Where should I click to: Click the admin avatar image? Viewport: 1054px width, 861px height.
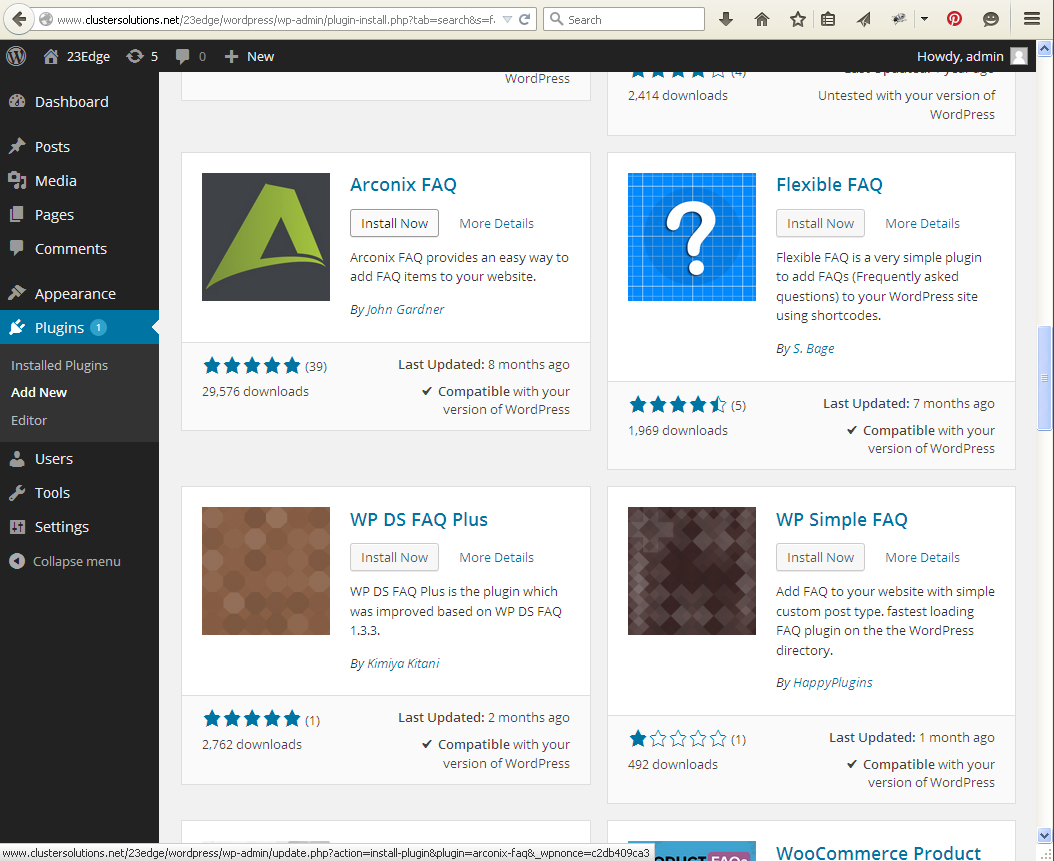(1019, 56)
